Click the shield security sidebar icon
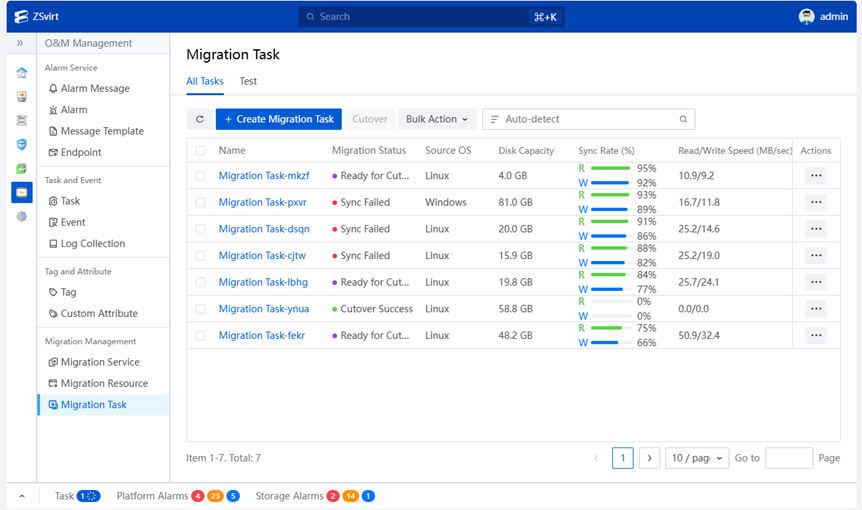862x510 pixels. coord(21,145)
